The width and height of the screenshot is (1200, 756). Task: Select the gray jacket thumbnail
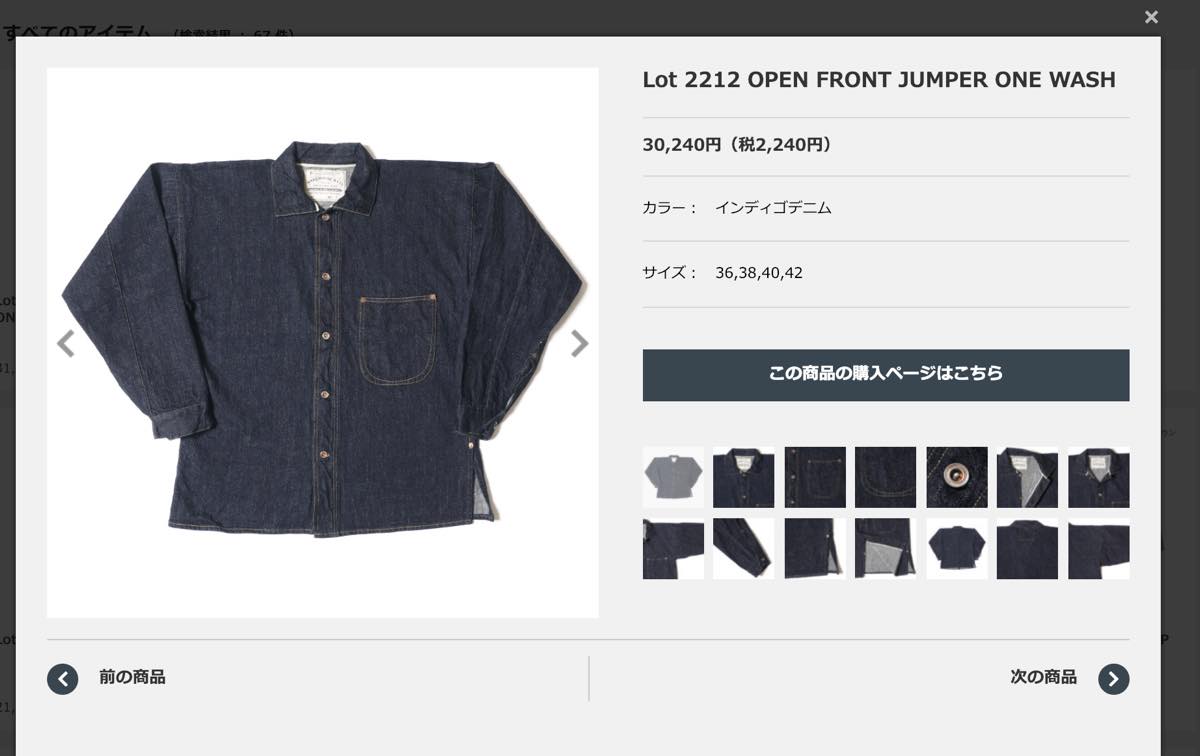click(673, 477)
